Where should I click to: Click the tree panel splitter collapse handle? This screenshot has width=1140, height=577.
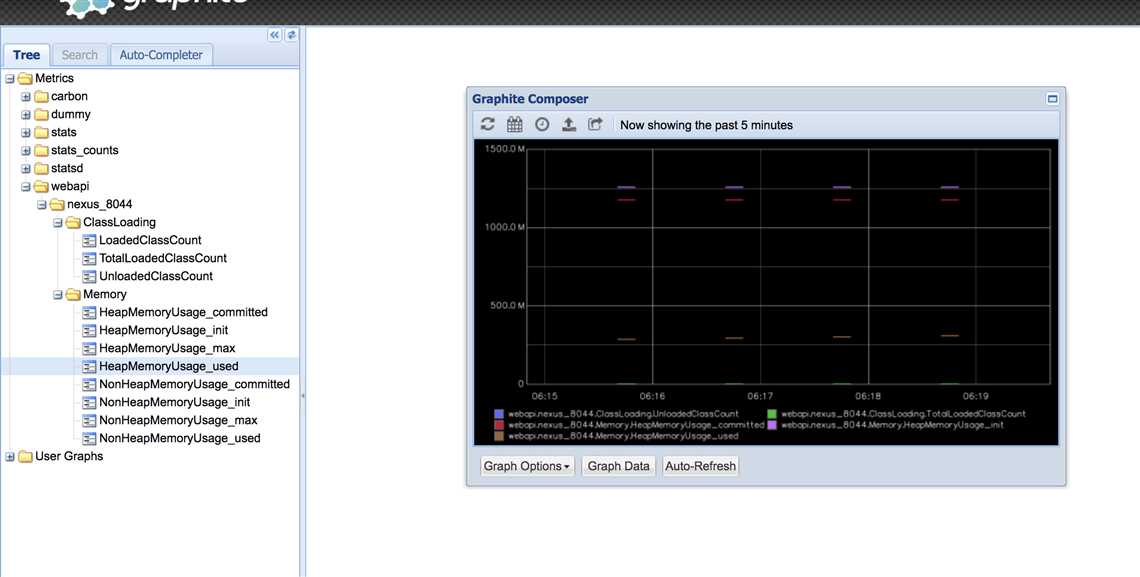(x=302, y=396)
